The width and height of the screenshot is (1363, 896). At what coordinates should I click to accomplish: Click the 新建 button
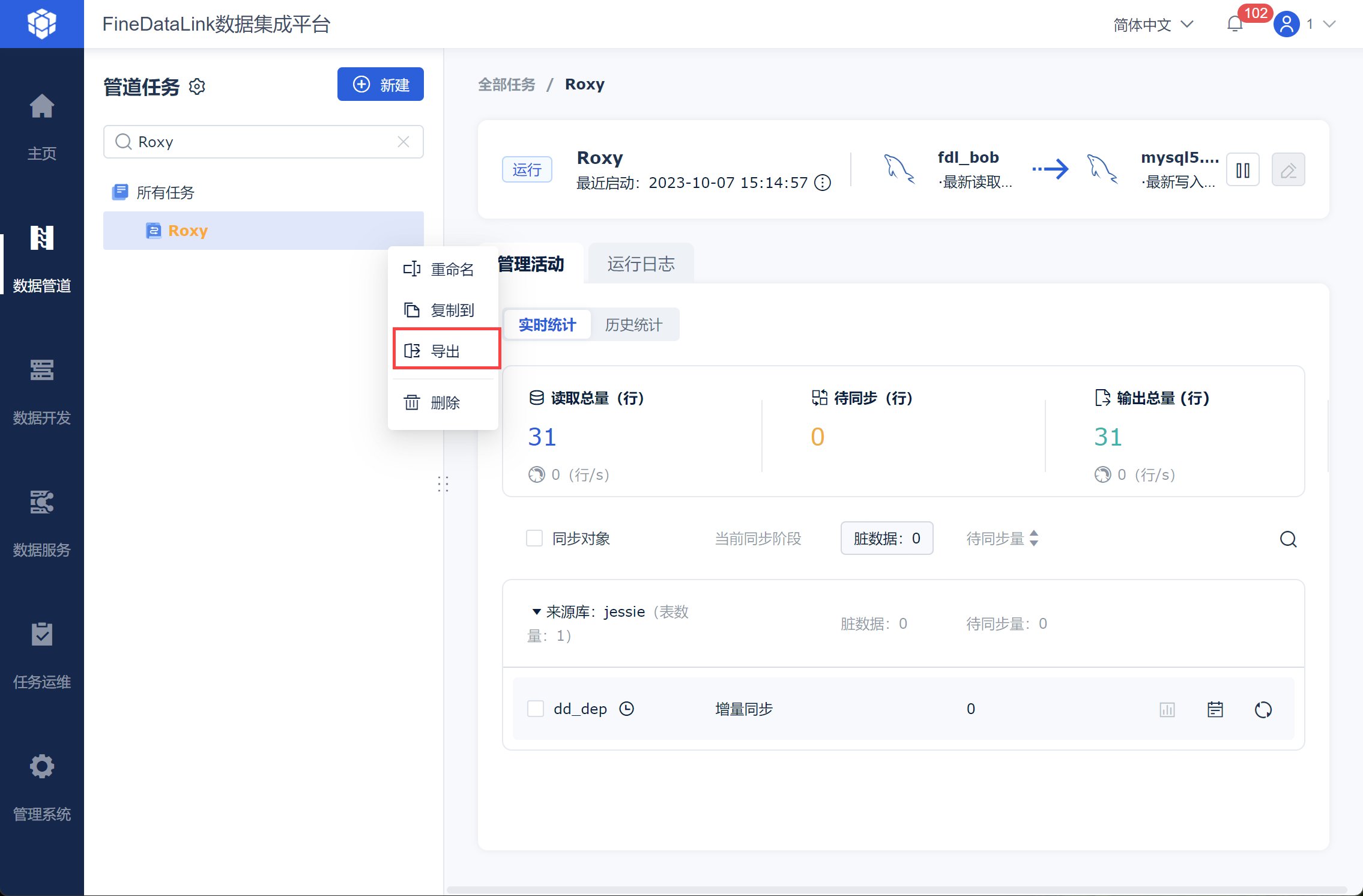pos(381,85)
